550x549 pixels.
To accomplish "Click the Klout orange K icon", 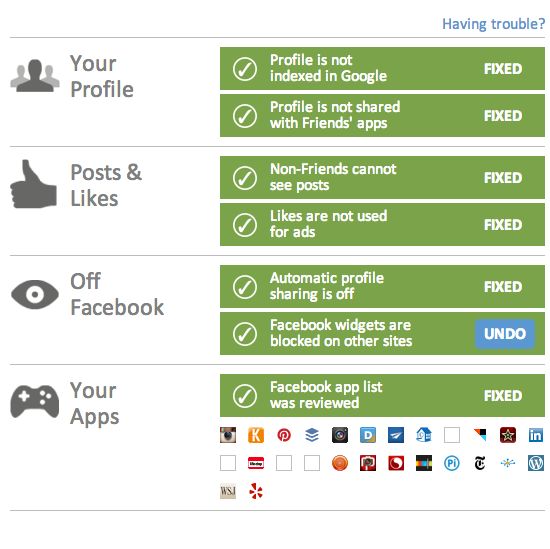I will (x=256, y=435).
